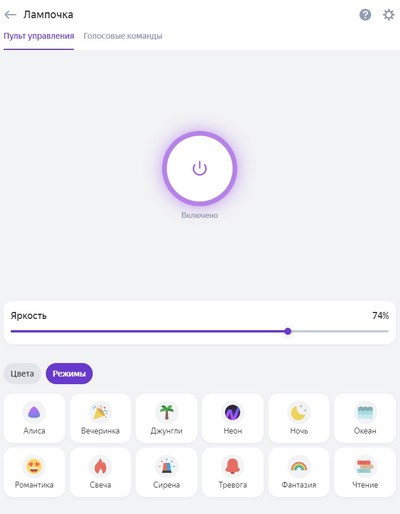
Task: Select the Тревога bell mode
Action: (233, 472)
